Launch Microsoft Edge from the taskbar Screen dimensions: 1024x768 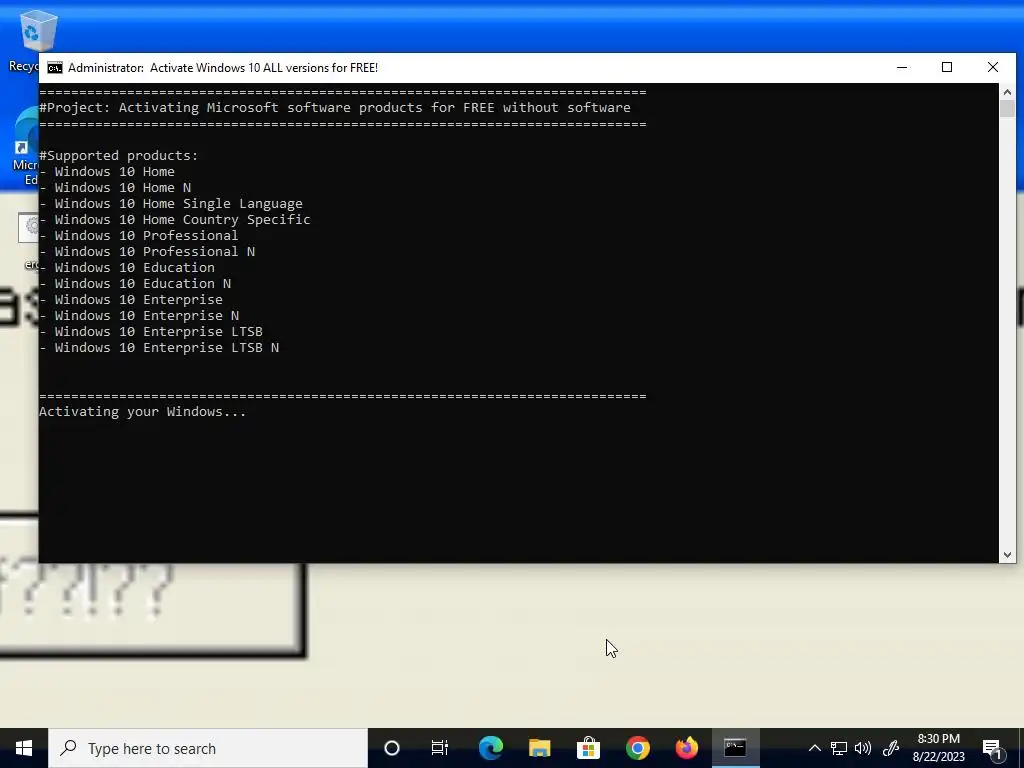(x=490, y=748)
